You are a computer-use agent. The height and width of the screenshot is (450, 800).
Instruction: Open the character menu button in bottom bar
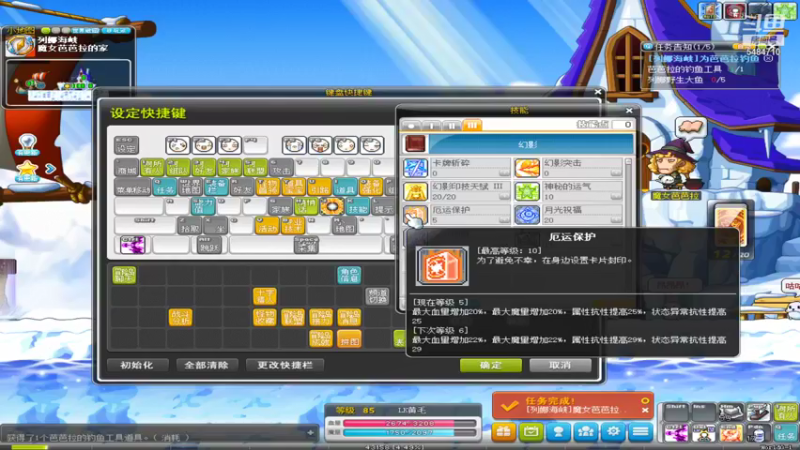558,432
